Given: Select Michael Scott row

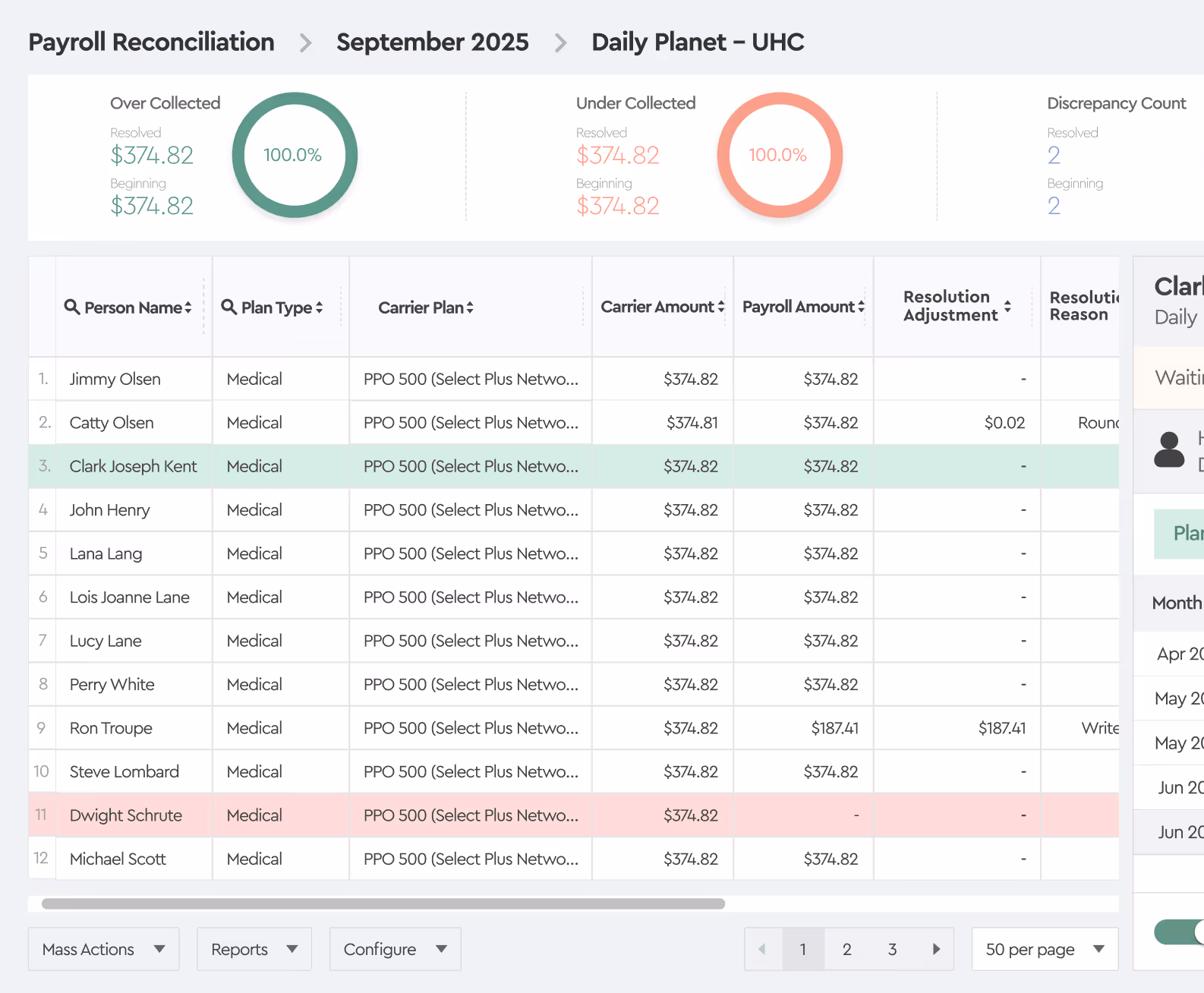Looking at the screenshot, I should [574, 859].
